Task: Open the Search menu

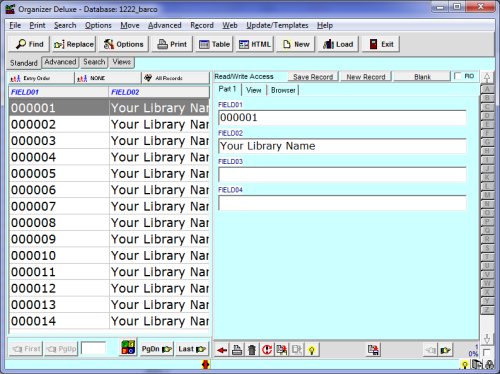Action: click(x=65, y=25)
